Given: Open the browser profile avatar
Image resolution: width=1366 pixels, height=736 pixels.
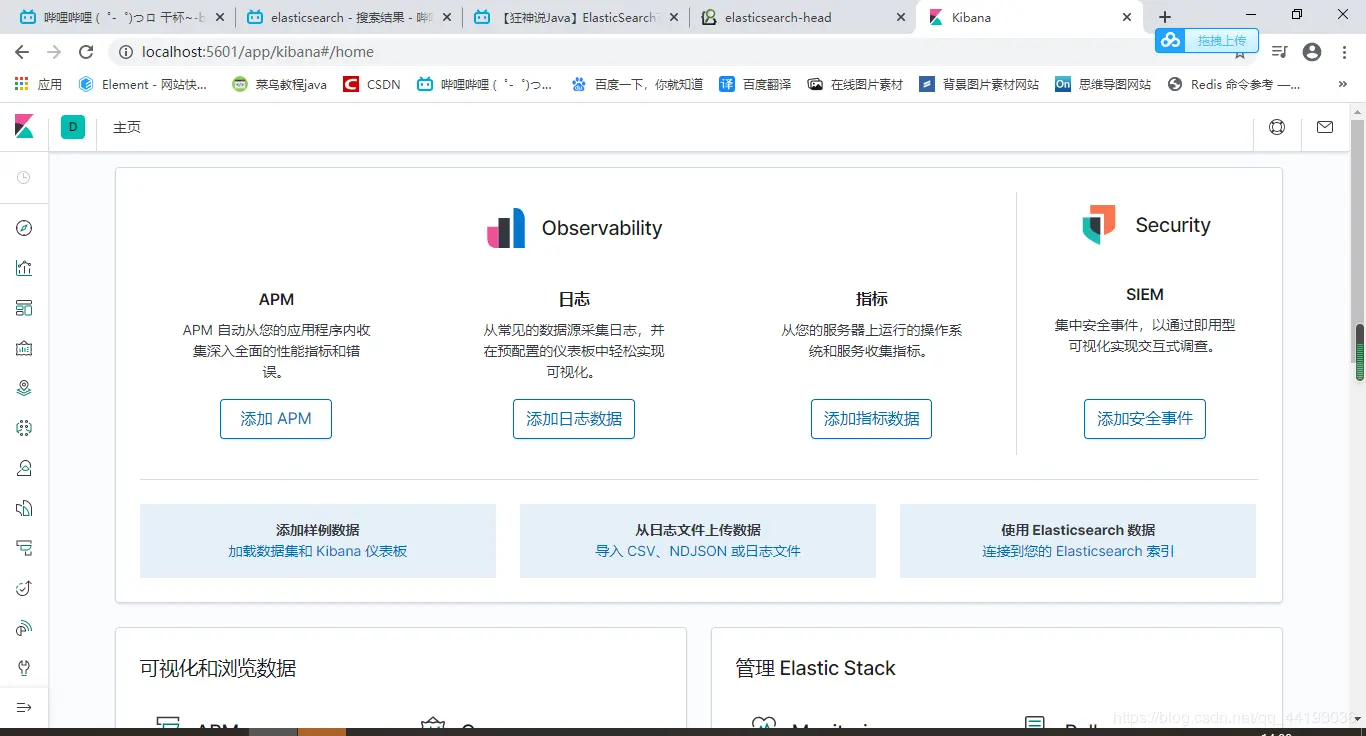Looking at the screenshot, I should [x=1312, y=52].
